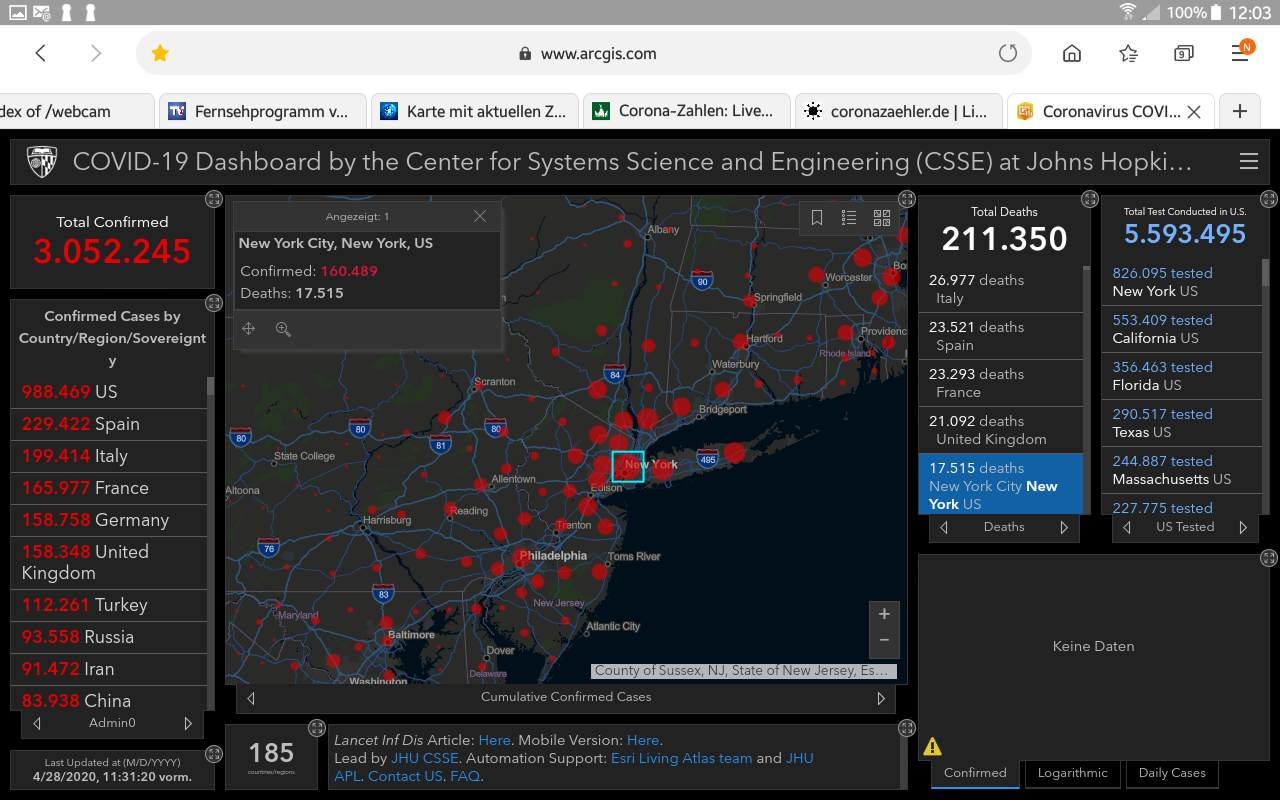Next map layer arrow beside Cumulative Confirmed Cases
The image size is (1280, 800).
(x=881, y=698)
